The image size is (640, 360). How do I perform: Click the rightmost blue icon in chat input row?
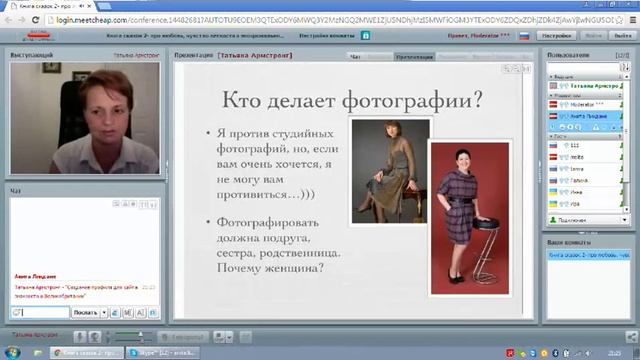153,313
